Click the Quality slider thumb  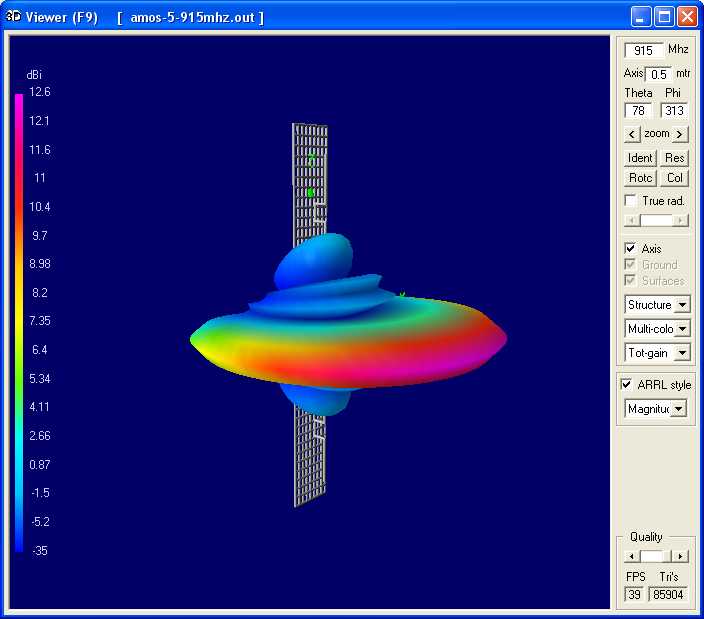pyautogui.click(x=652, y=556)
